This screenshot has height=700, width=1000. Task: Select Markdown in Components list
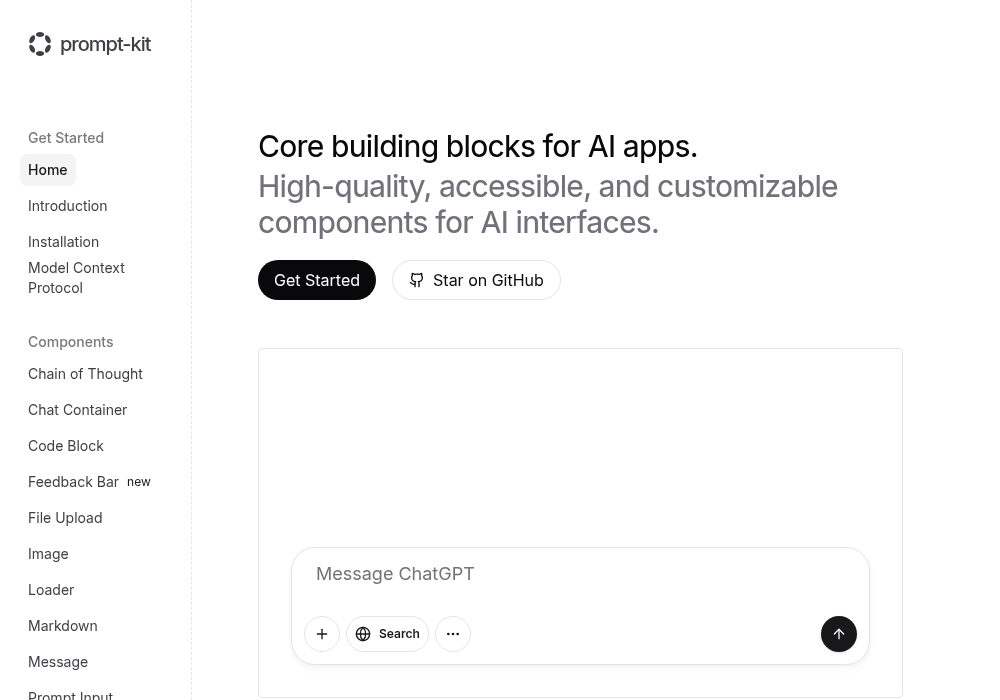(x=63, y=626)
